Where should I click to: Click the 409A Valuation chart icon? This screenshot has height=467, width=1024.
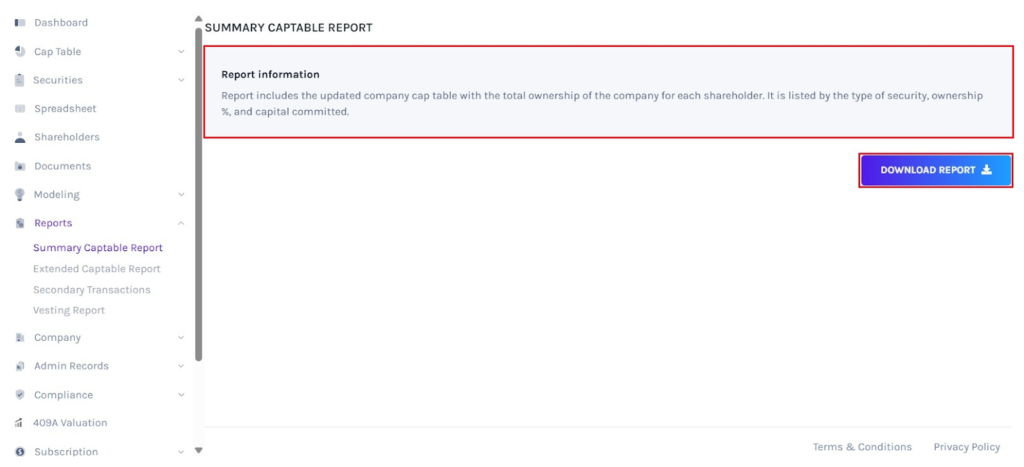(19, 423)
